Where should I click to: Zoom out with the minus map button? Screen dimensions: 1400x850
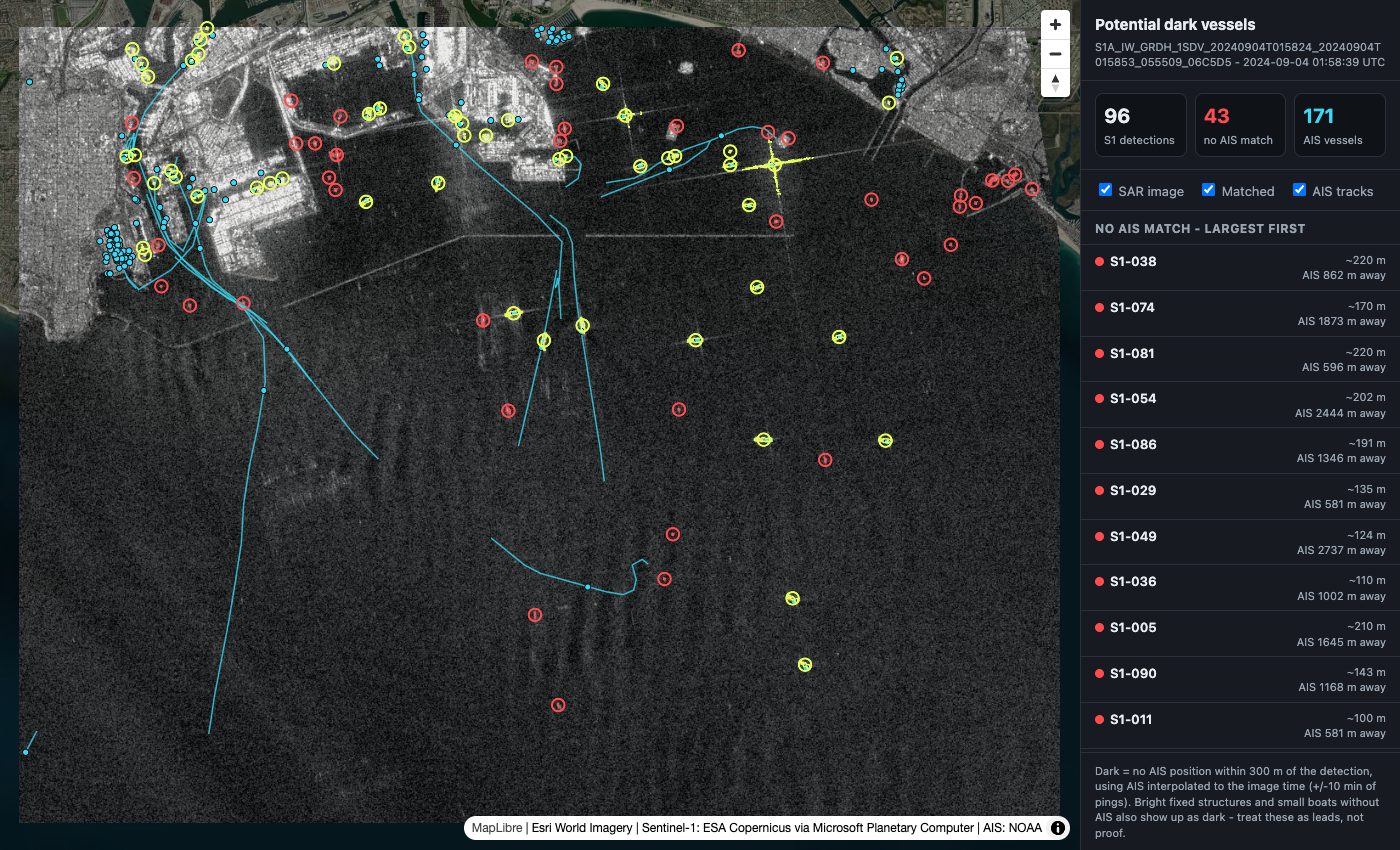(x=1055, y=54)
